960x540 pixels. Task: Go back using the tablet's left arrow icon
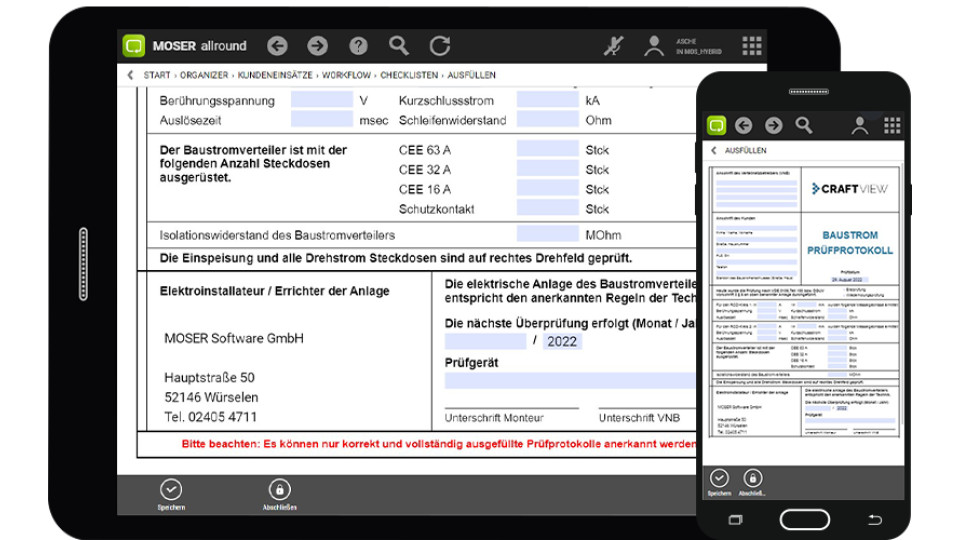(277, 46)
